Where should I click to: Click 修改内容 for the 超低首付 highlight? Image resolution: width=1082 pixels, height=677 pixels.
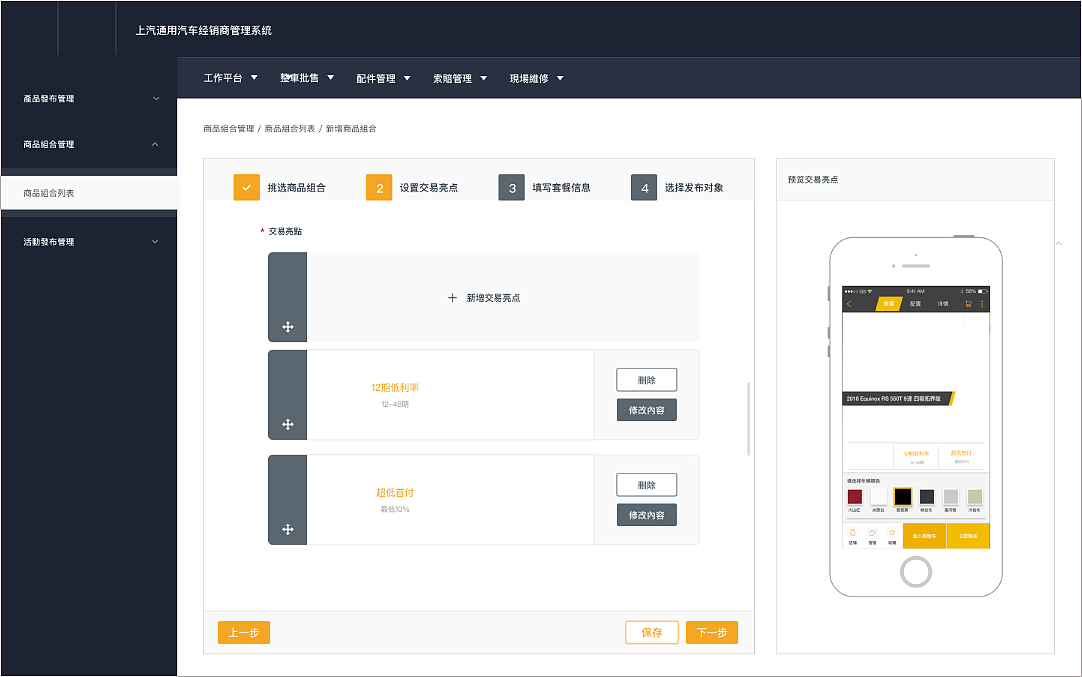pos(647,515)
